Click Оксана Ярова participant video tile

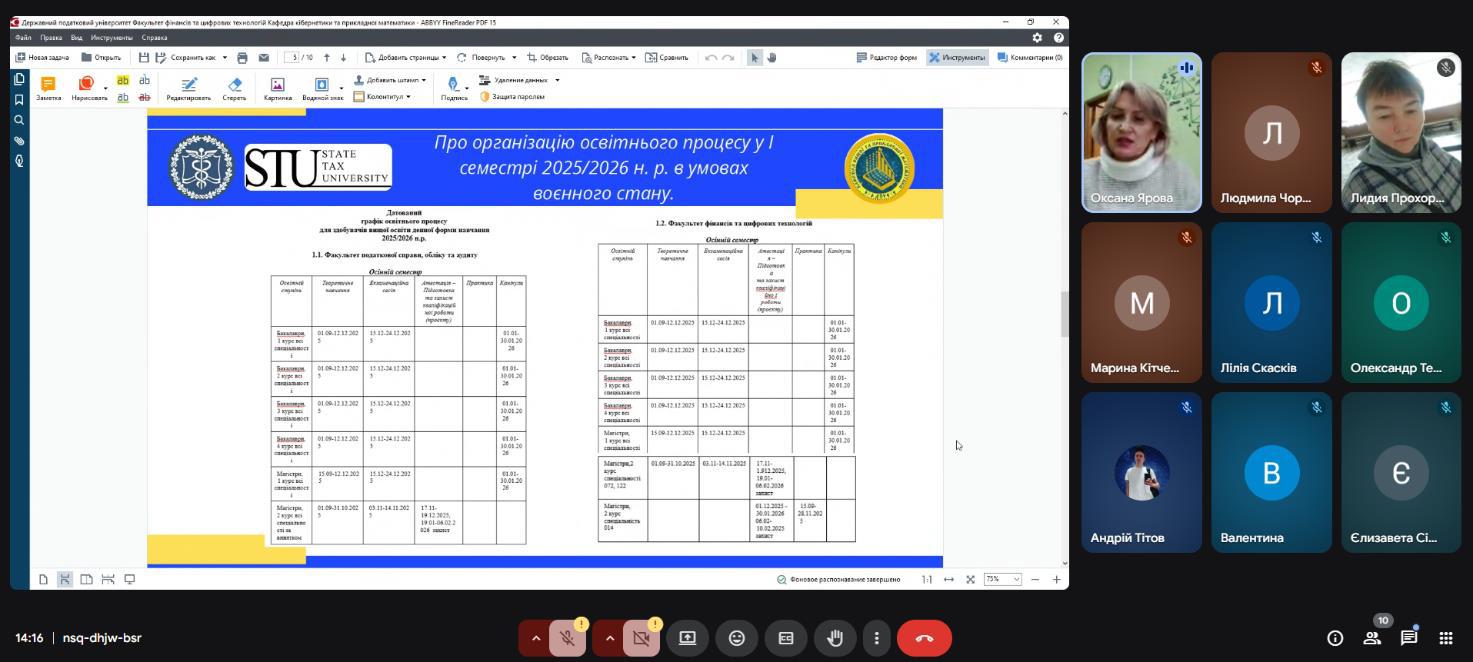[1141, 132]
